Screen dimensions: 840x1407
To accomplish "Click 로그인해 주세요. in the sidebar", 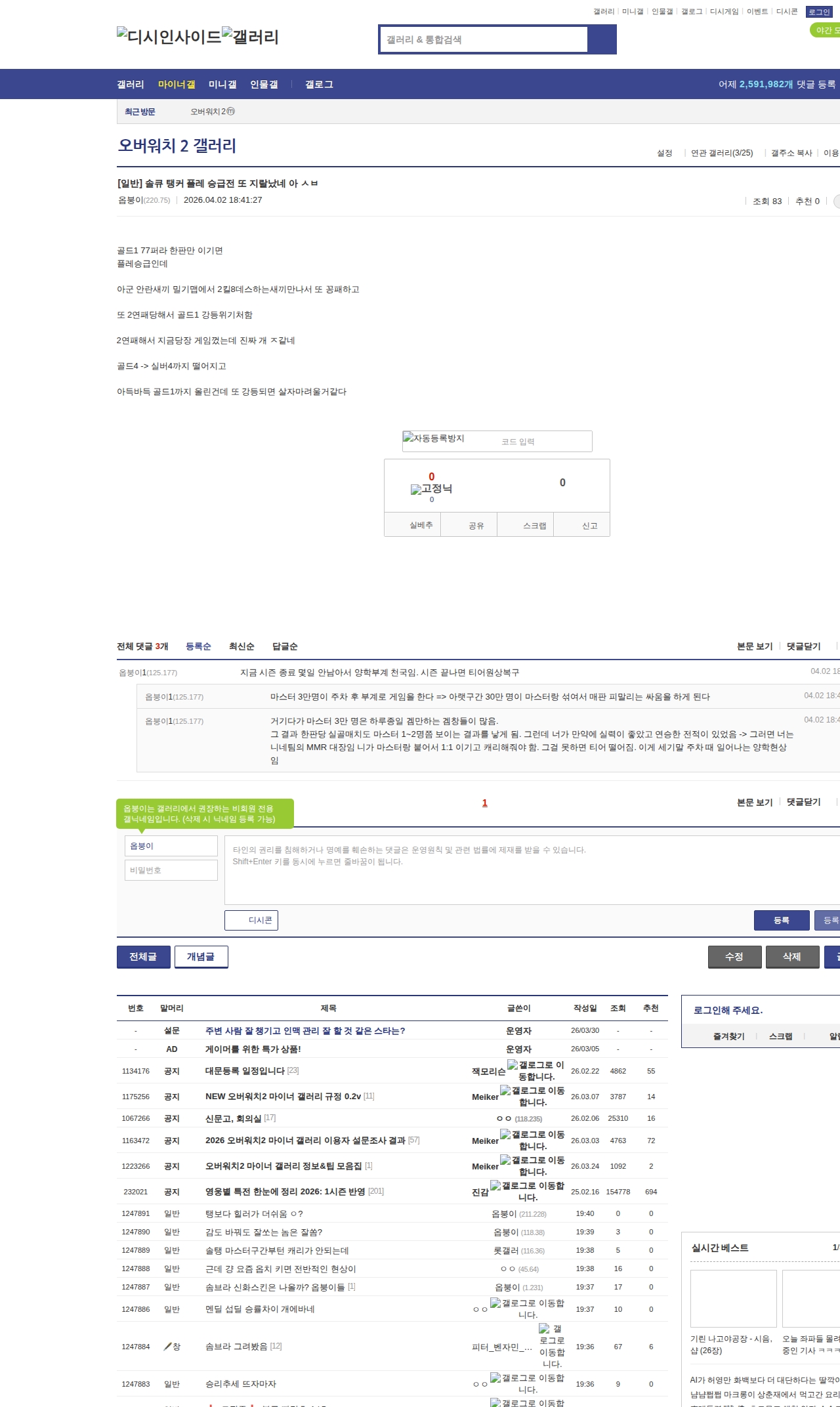I will pos(728,1010).
